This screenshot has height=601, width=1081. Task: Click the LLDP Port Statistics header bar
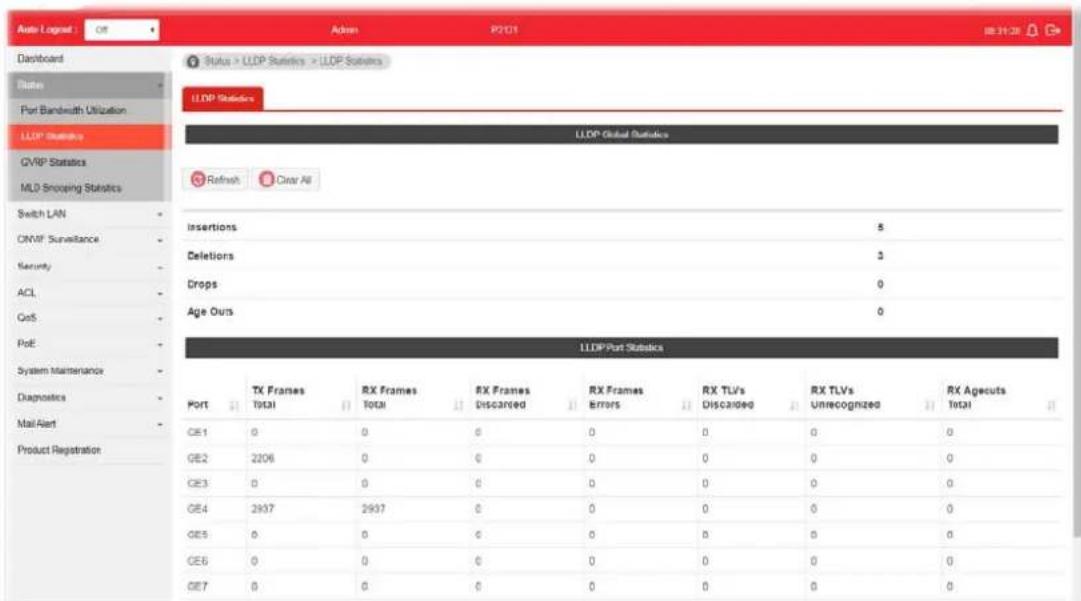click(x=621, y=347)
